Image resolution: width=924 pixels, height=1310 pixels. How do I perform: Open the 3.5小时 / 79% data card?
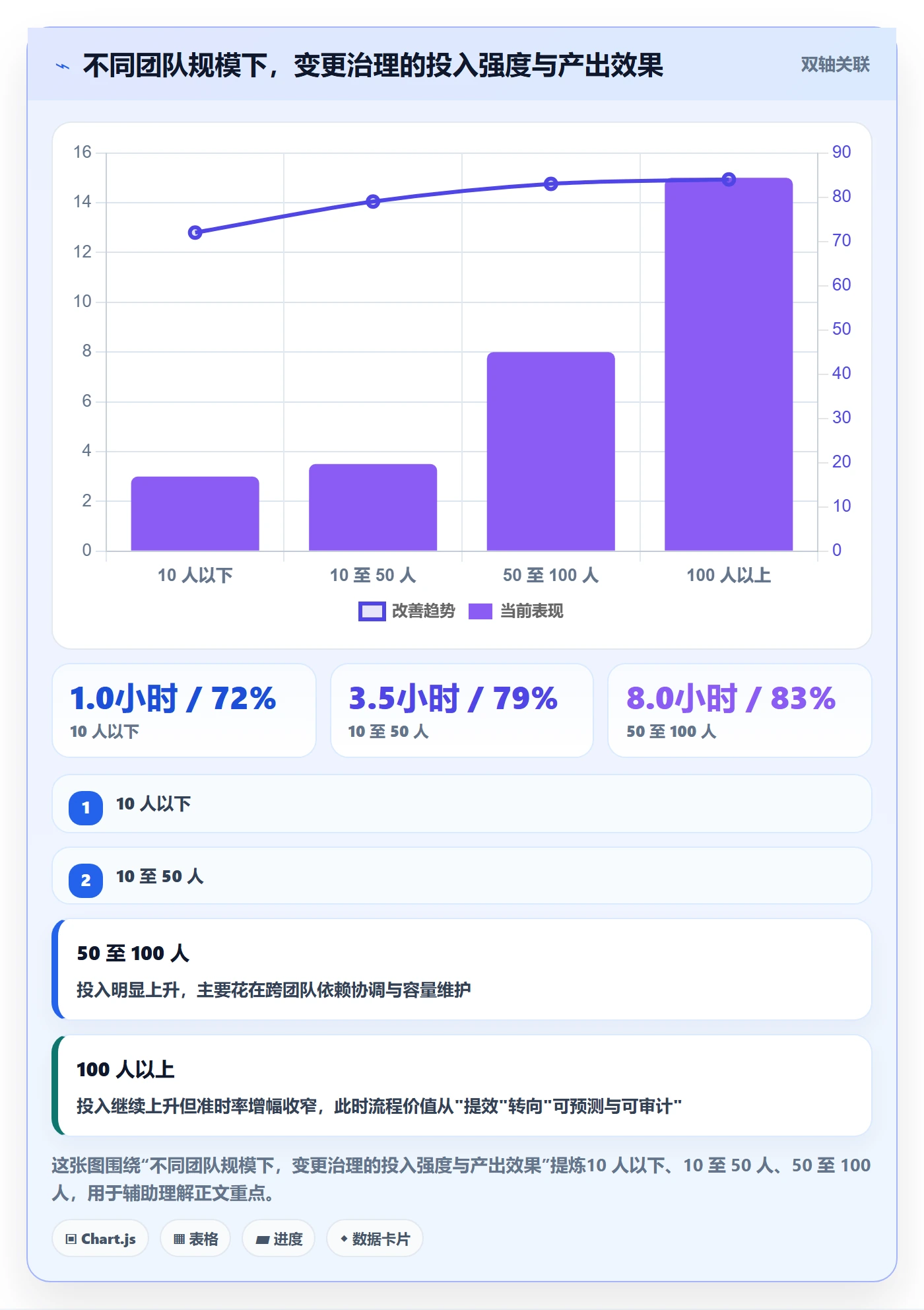pos(462,710)
